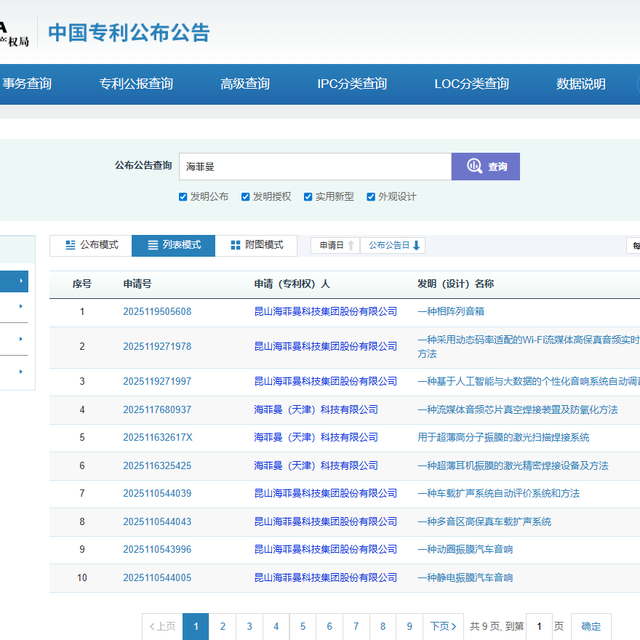Click 确定 to confirm page jump
This screenshot has width=640, height=640.
(x=591, y=627)
